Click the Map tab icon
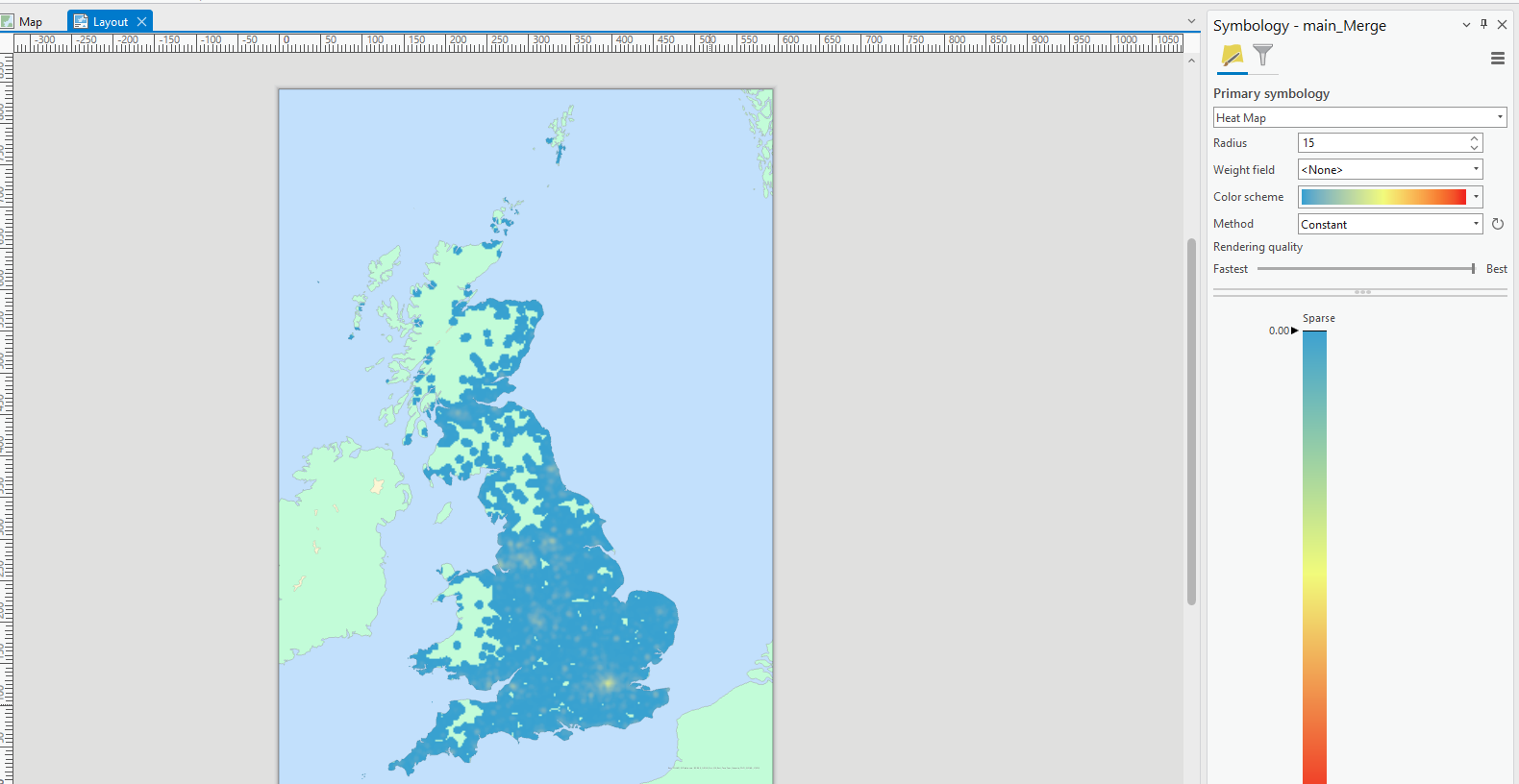Viewport: 1519px width, 784px height. click(8, 21)
